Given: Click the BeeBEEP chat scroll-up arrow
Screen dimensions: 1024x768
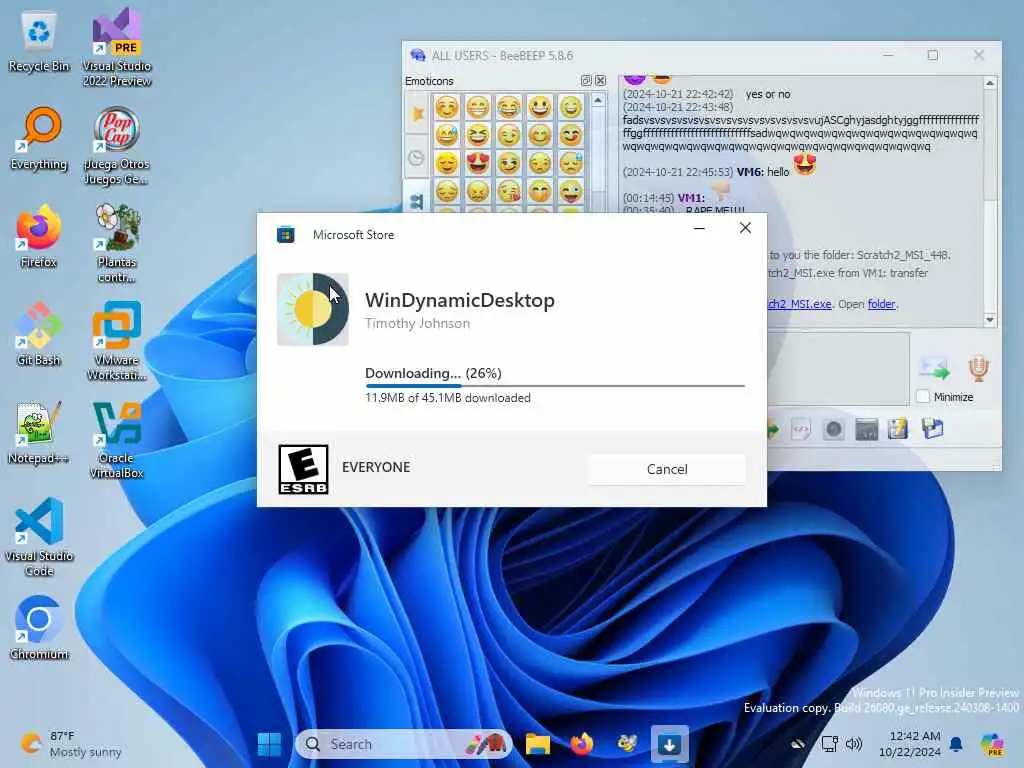Looking at the screenshot, I should 990,83.
